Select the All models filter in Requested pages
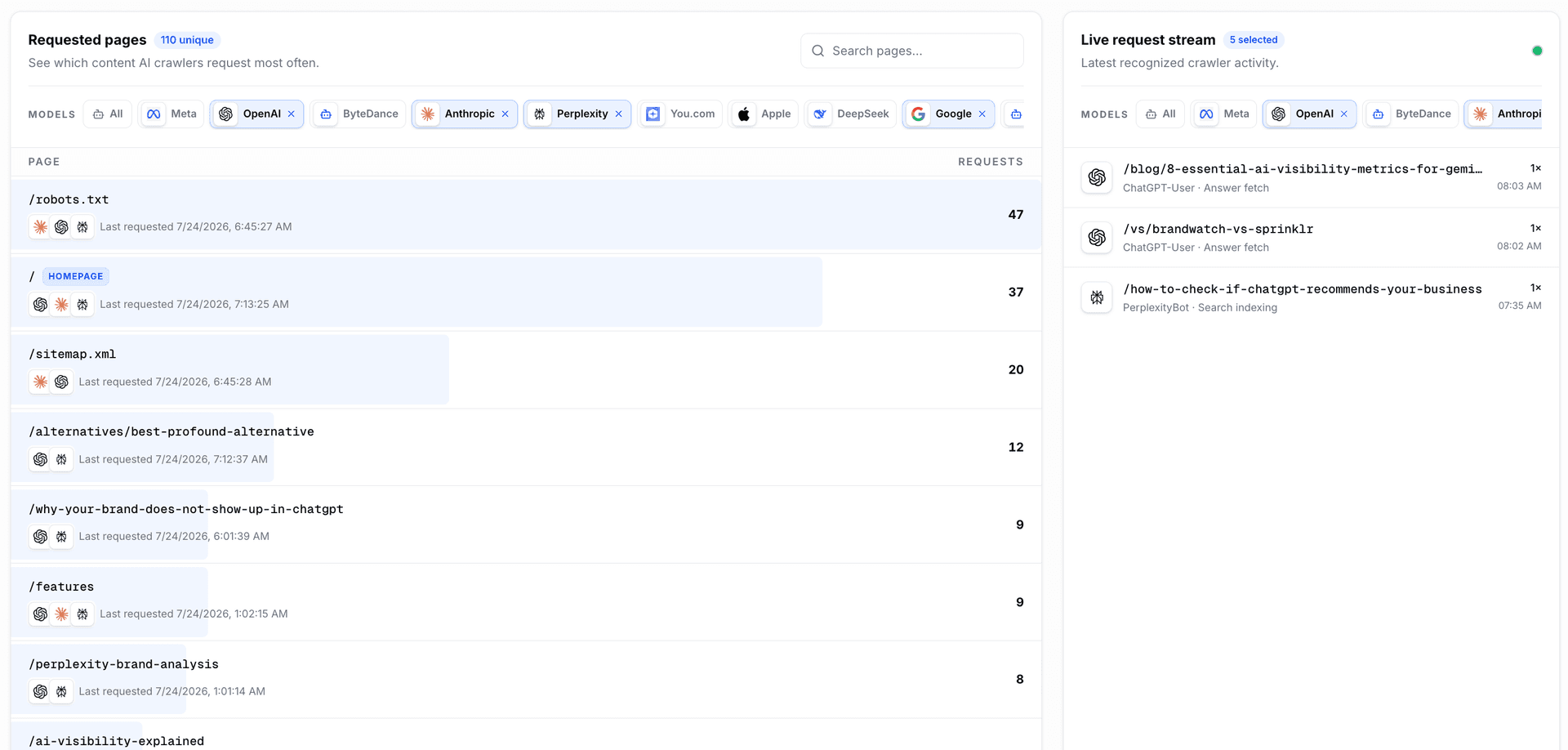 point(107,114)
